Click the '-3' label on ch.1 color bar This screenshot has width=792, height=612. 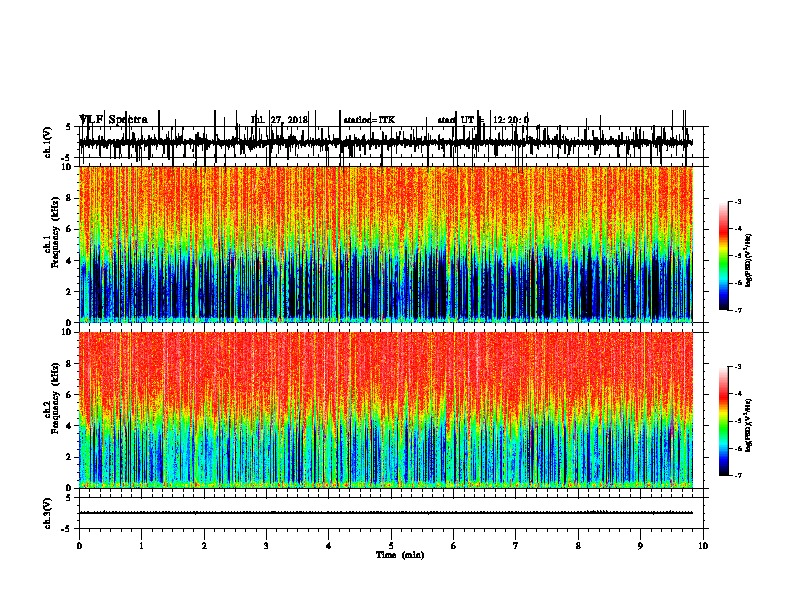click(737, 201)
